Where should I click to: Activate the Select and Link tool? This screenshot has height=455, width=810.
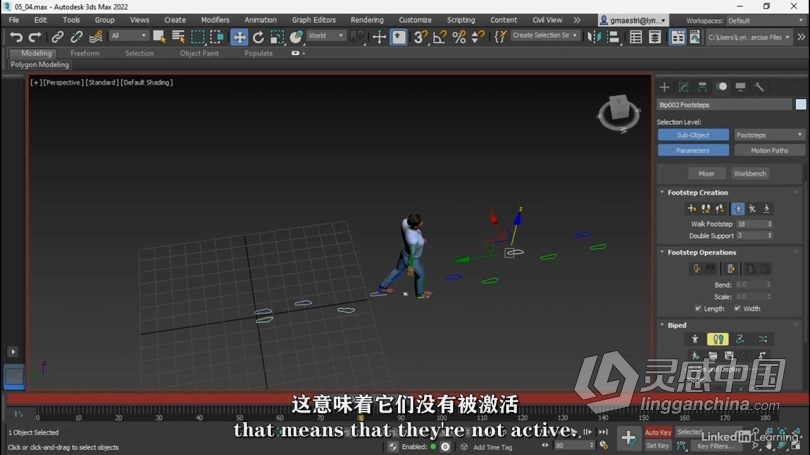(57, 37)
